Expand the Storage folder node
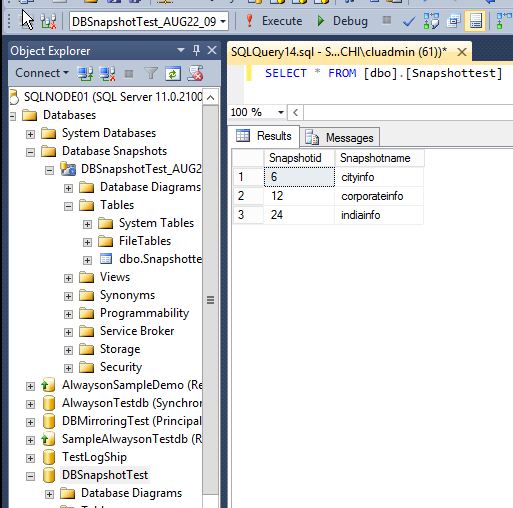This screenshot has width=513, height=508. tap(68, 350)
